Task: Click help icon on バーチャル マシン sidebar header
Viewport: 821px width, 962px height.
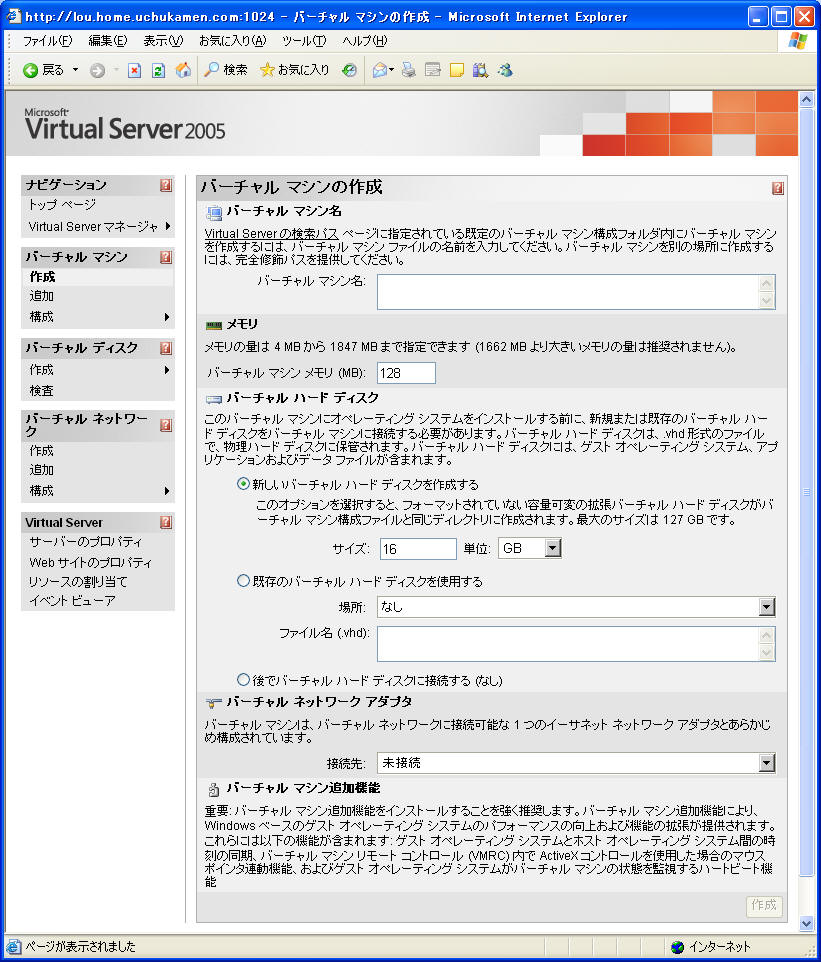Action: 166,257
